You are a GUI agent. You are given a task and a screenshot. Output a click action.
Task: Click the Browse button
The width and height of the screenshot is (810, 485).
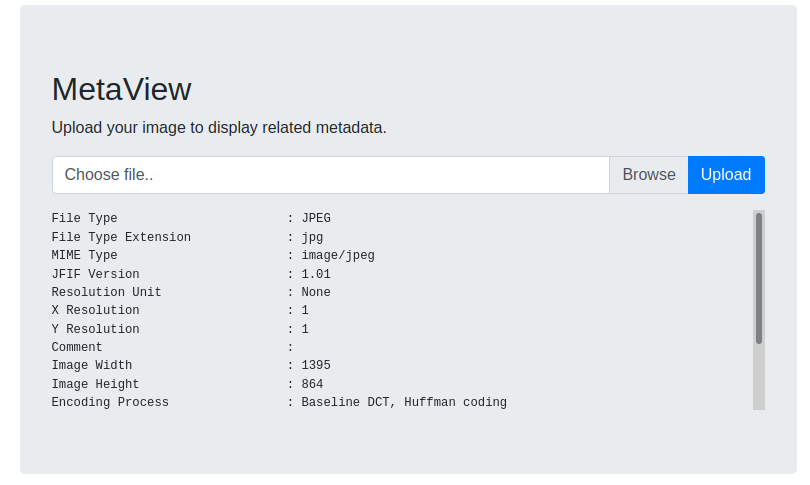(x=648, y=175)
